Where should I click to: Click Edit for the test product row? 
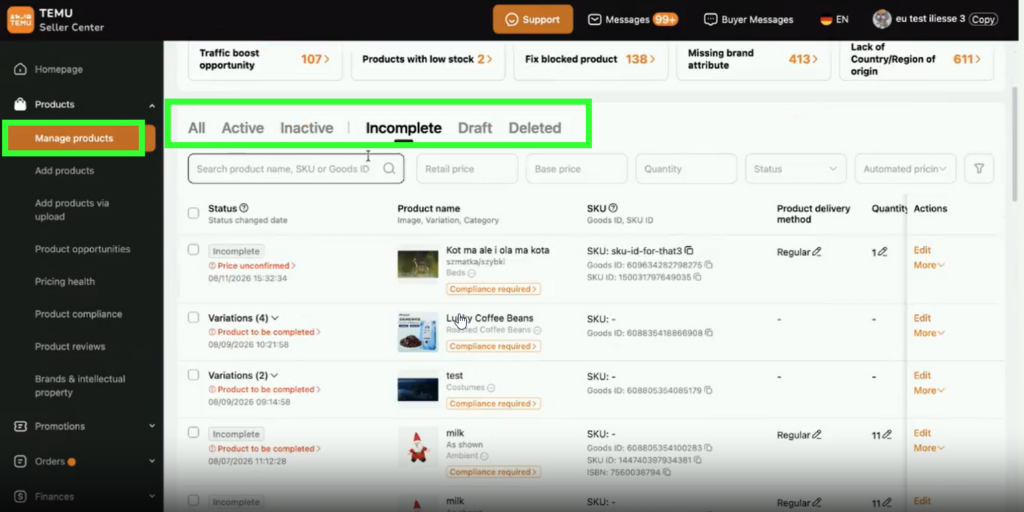click(922, 376)
